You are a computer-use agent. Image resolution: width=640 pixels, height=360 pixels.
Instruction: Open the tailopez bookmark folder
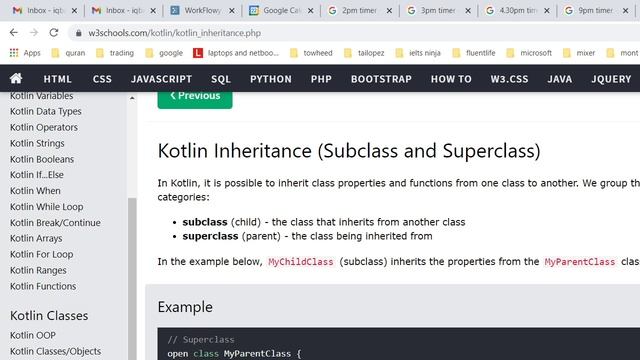[x=364, y=53]
